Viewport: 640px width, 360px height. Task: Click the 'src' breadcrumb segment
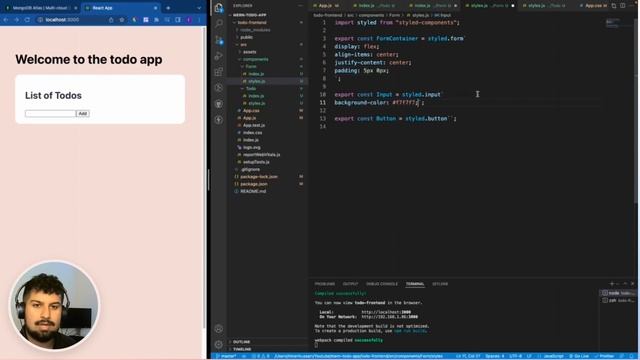pyautogui.click(x=350, y=15)
